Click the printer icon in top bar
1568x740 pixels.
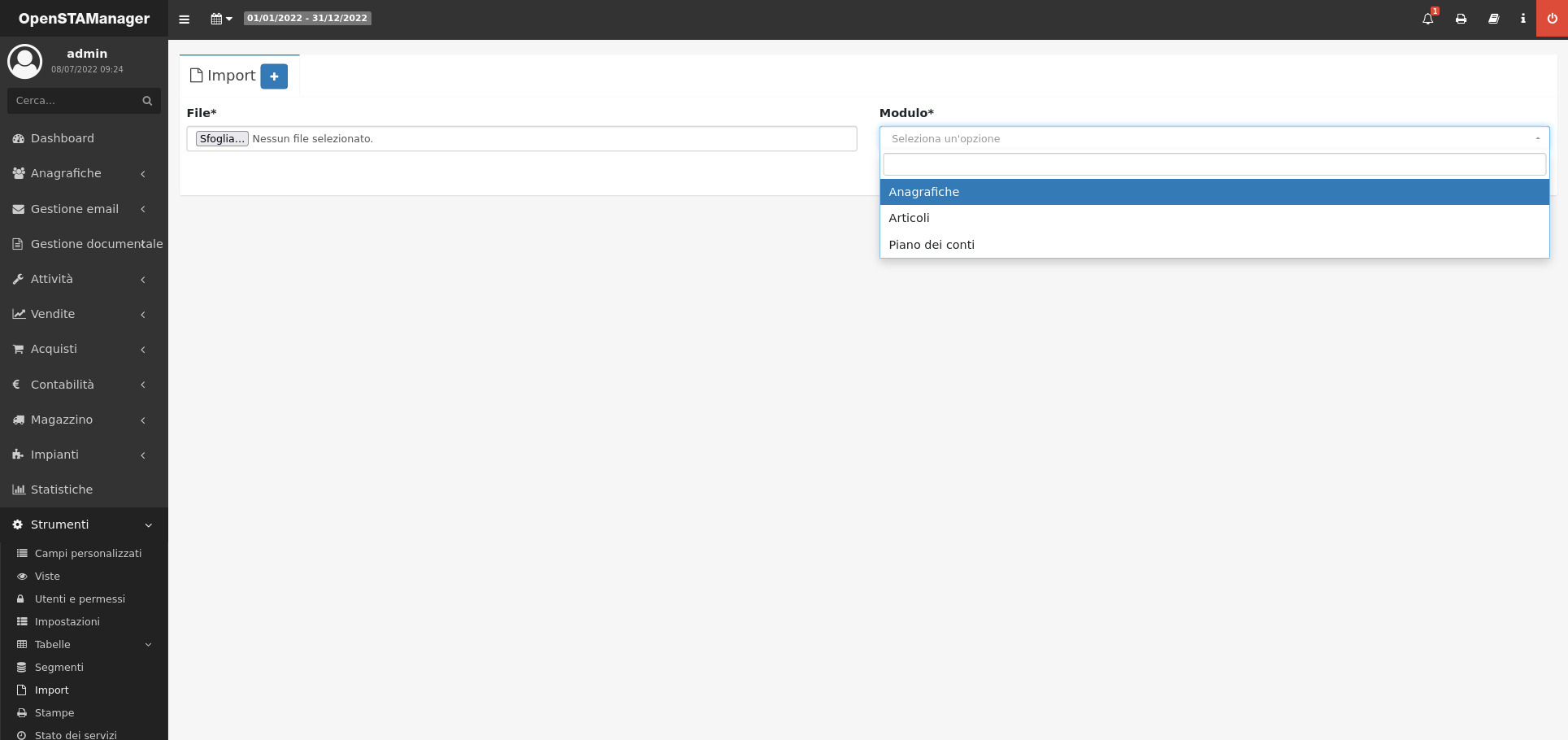[x=1461, y=19]
